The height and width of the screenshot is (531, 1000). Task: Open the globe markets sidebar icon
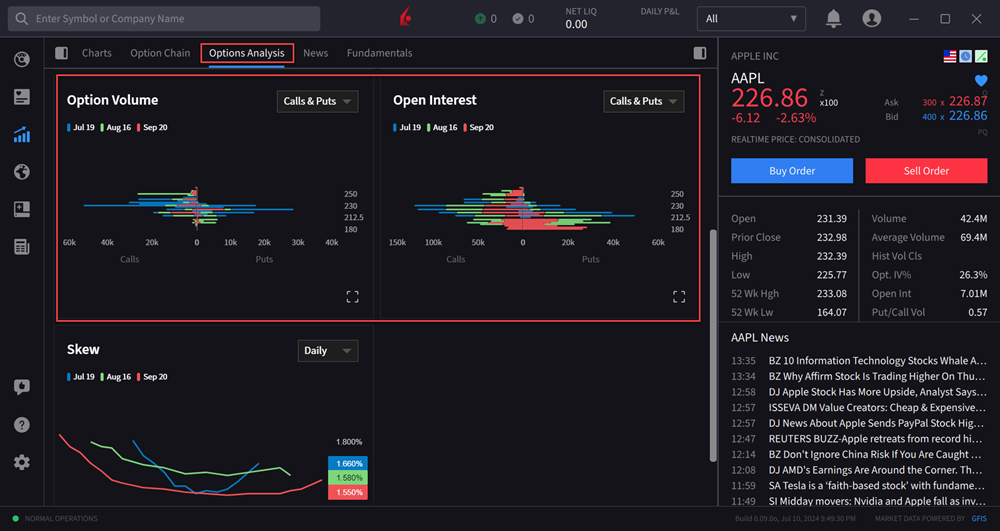(22, 172)
